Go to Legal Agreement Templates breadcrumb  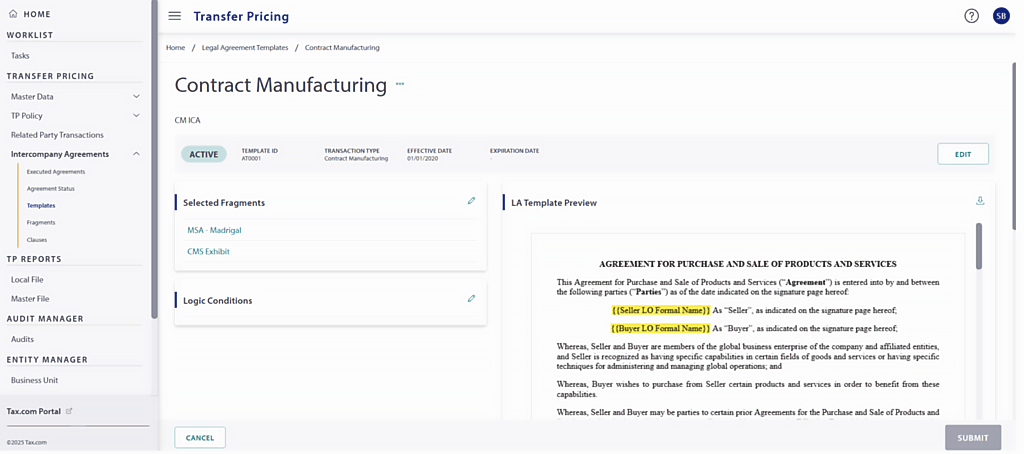(244, 48)
